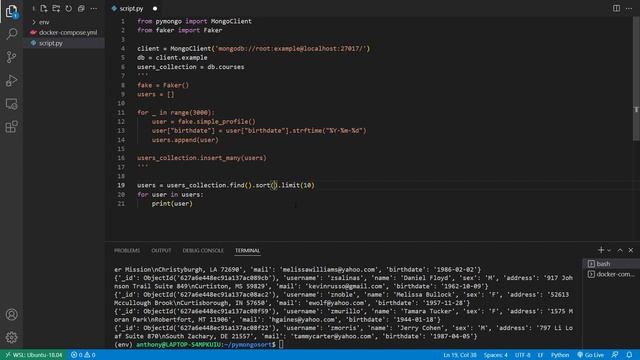This screenshot has height=360, width=640.
Task: Click the editor vertical scrollbar
Action: pos(636,80)
